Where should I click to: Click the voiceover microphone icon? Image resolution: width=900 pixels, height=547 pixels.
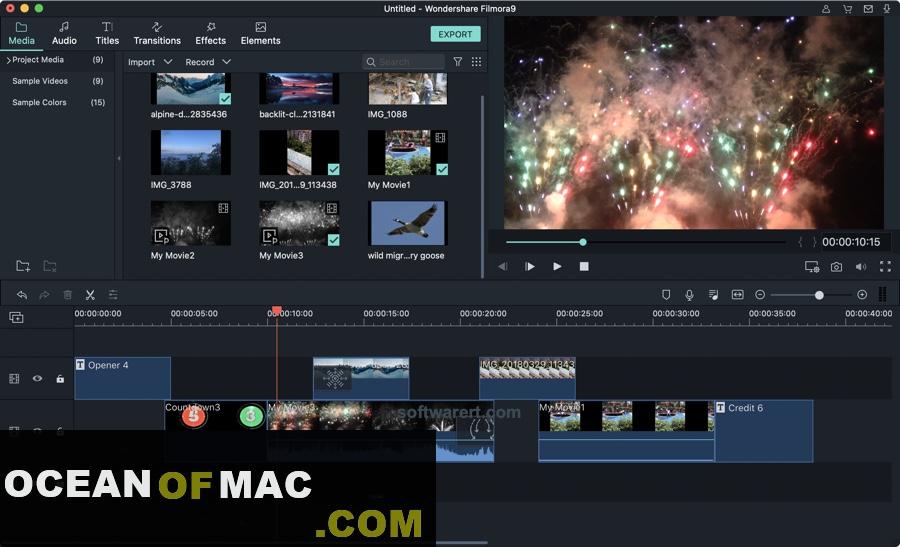pyautogui.click(x=689, y=294)
